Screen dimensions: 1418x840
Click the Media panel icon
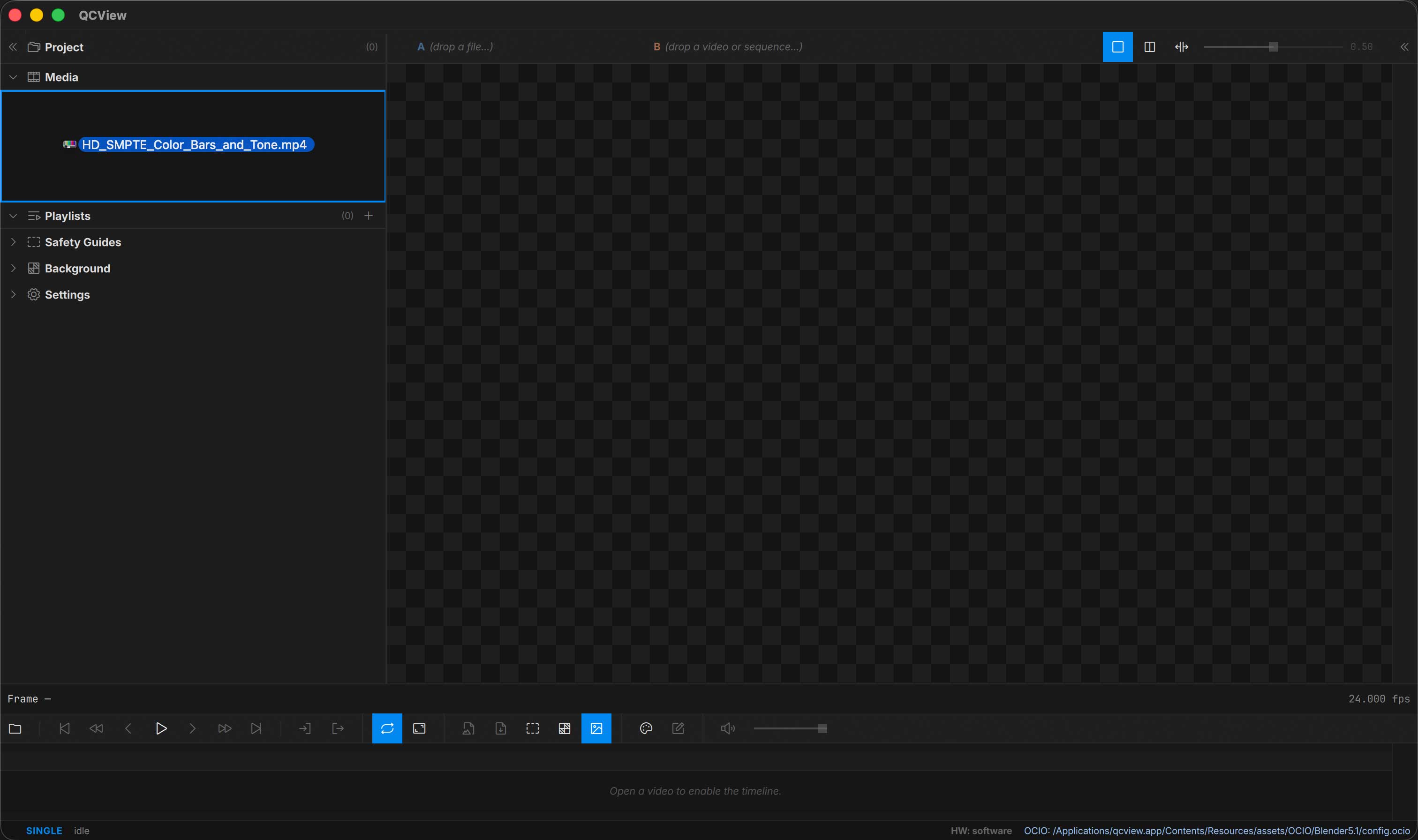point(34,77)
